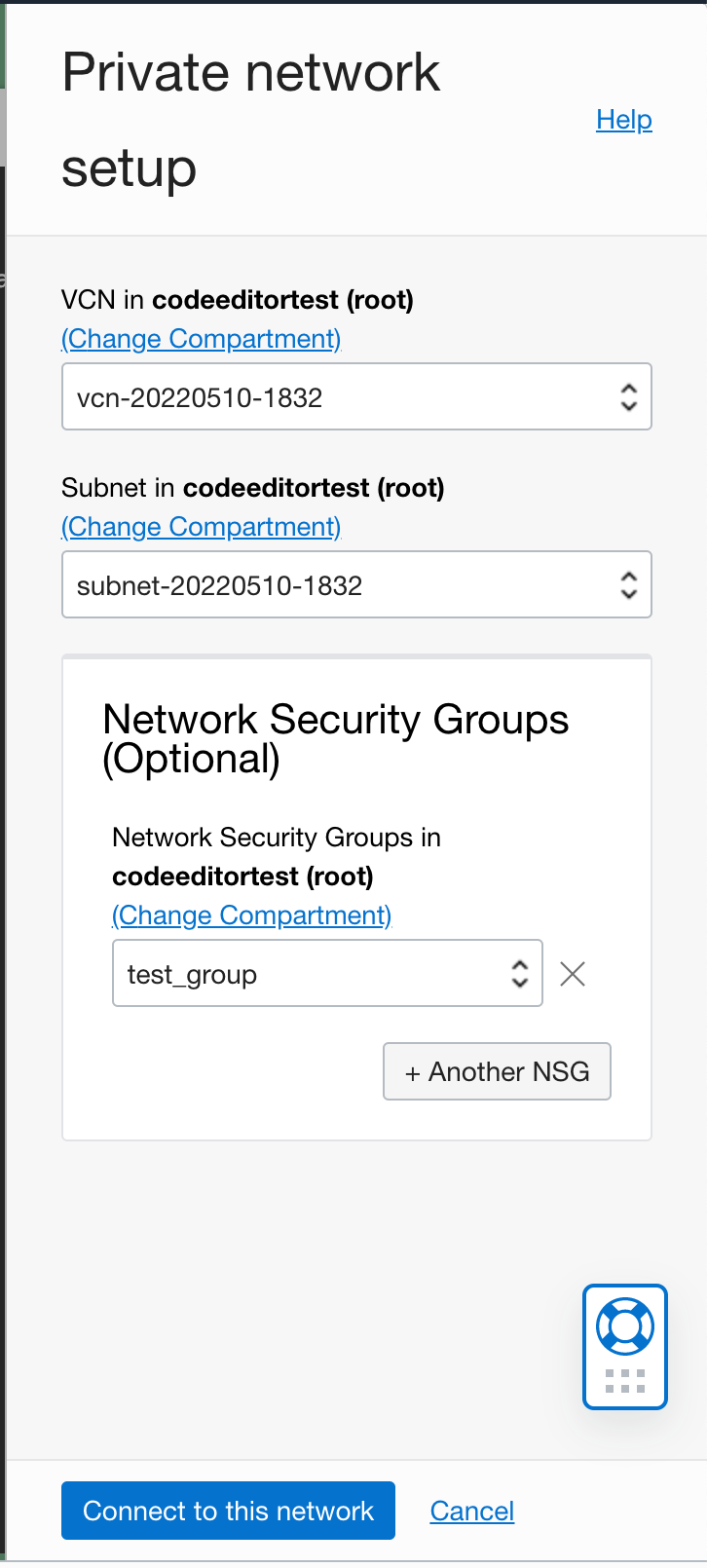Open the lifebuoy support widget
Image resolution: width=707 pixels, height=1568 pixels.
click(x=624, y=1326)
